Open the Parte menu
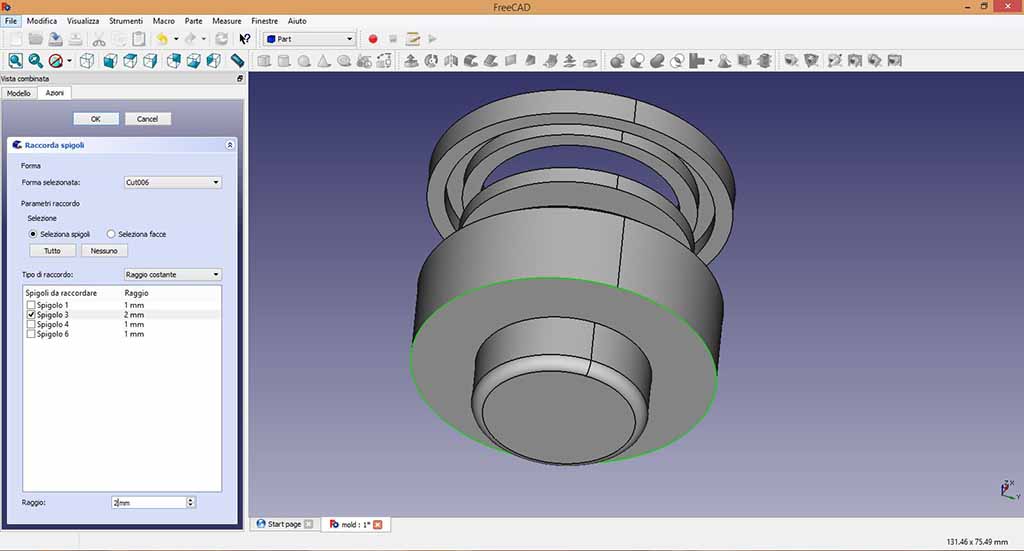The width and height of the screenshot is (1024, 551). (193, 21)
